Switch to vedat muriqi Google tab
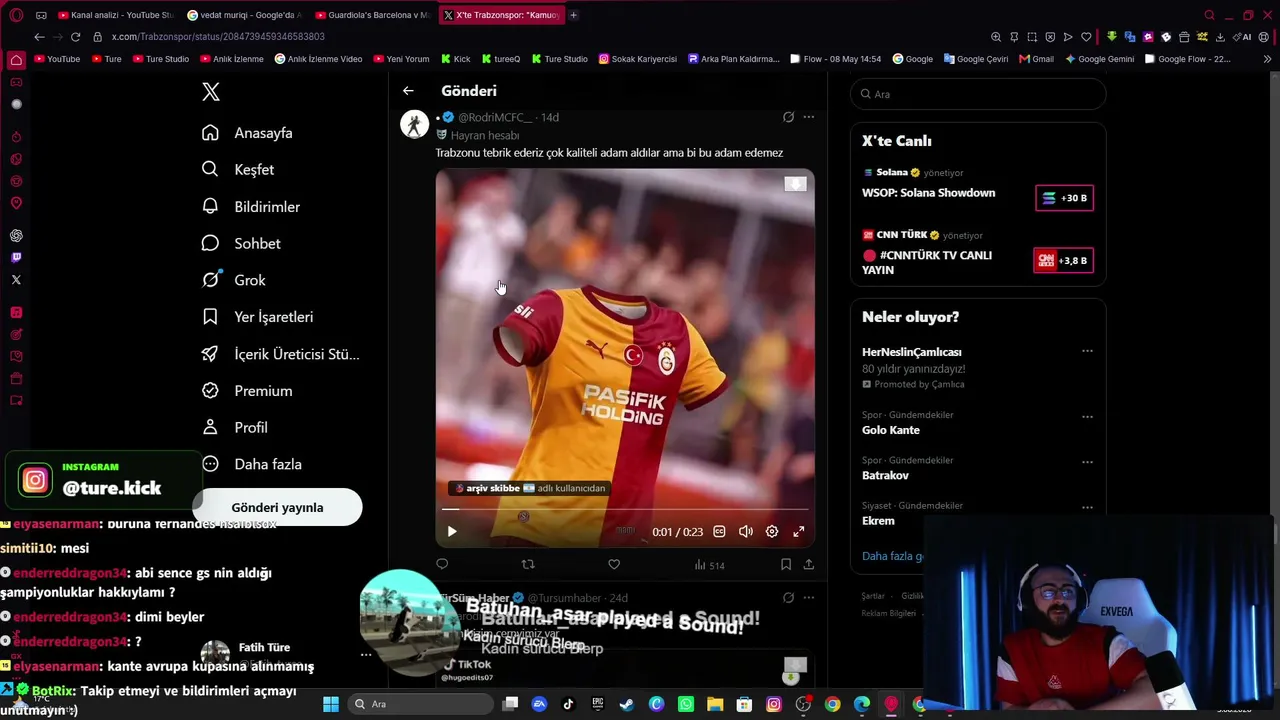 244,15
